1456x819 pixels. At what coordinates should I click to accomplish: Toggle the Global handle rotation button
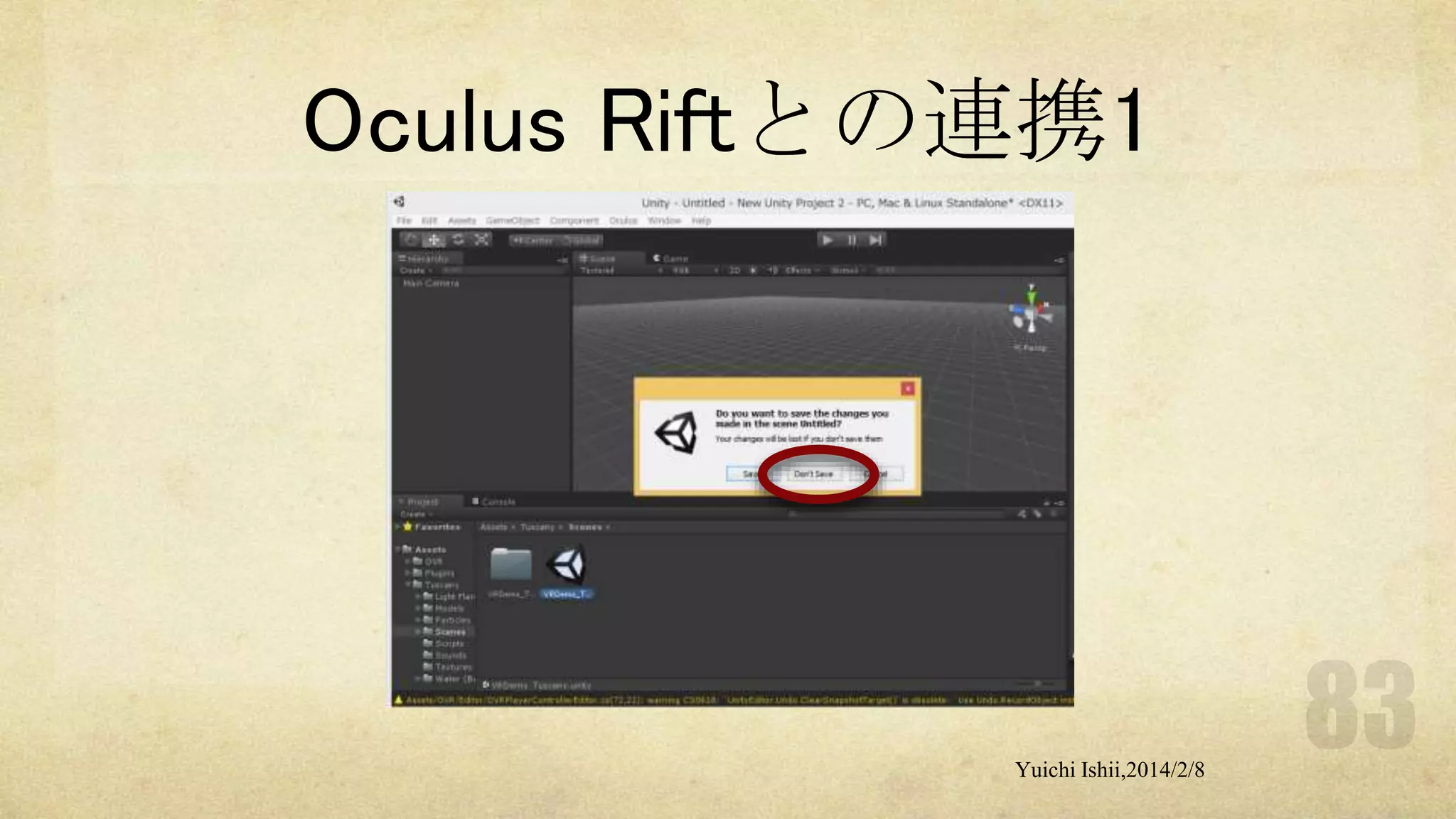580,241
